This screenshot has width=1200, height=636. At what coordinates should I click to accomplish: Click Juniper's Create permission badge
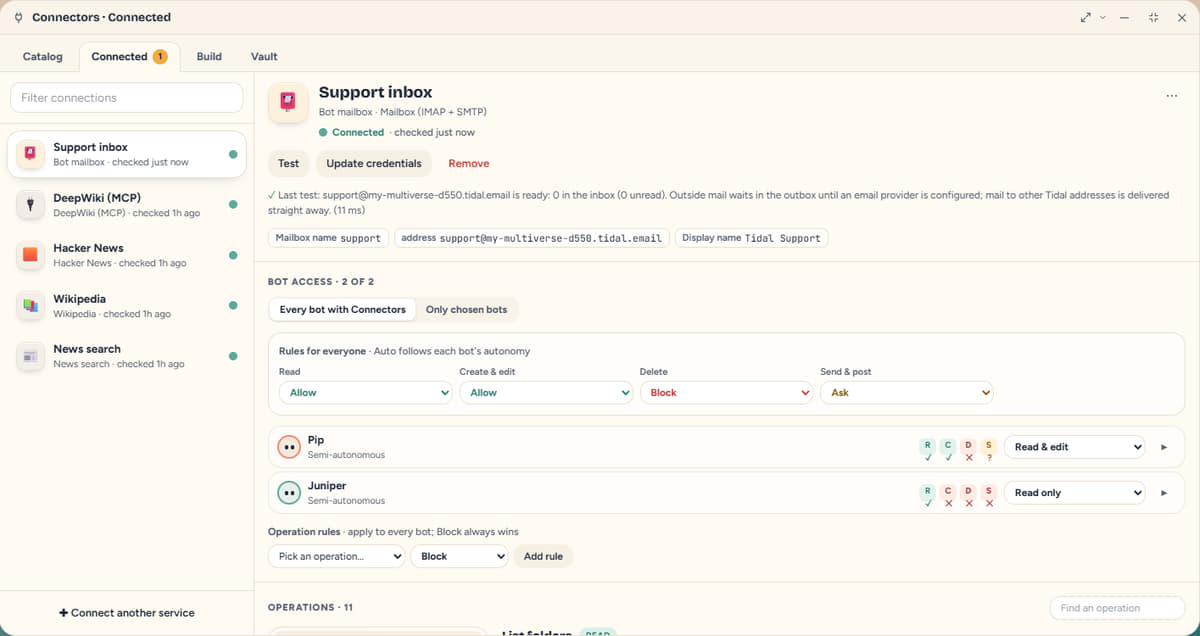[948, 496]
